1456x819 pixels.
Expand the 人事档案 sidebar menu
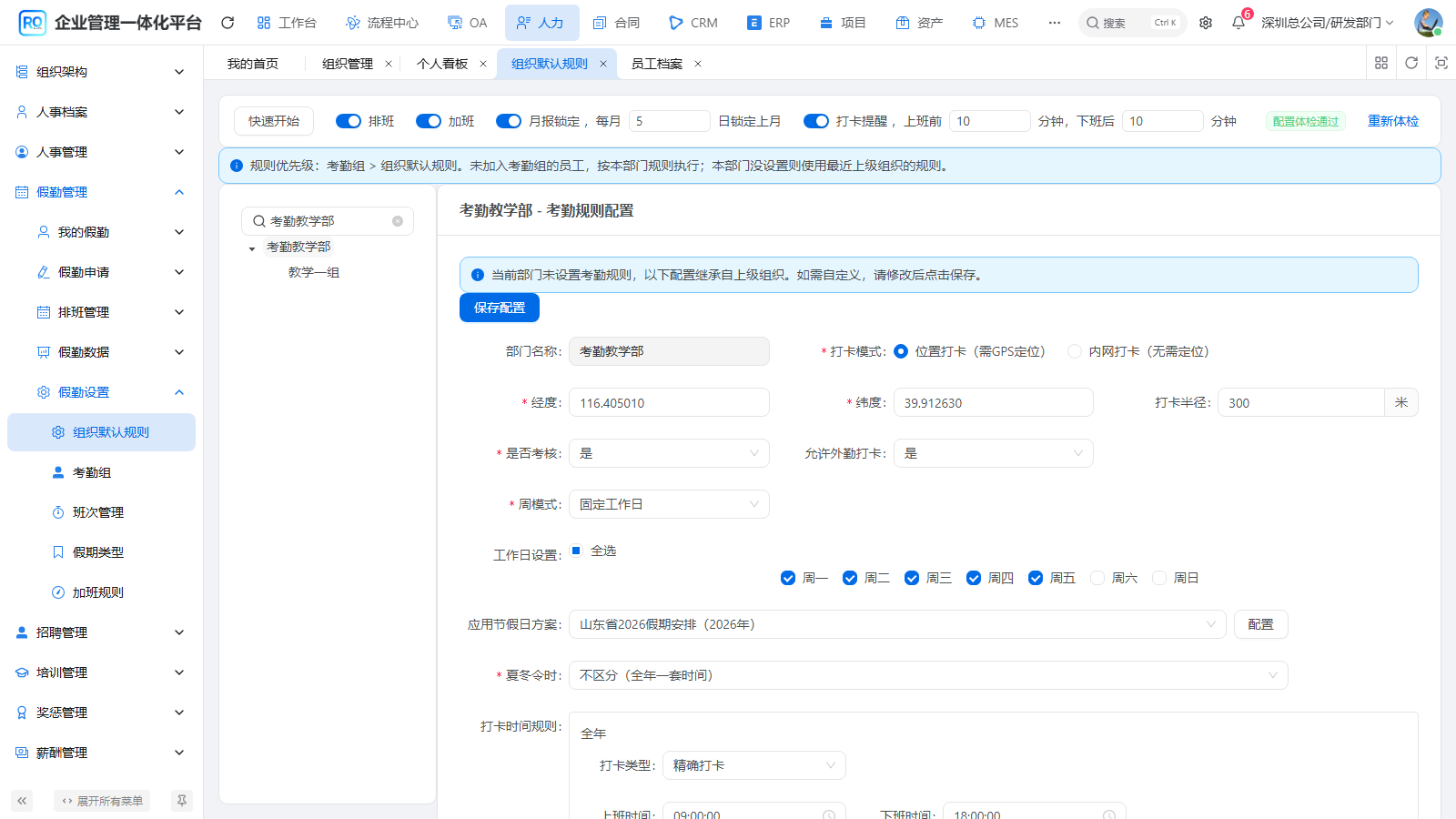101,112
